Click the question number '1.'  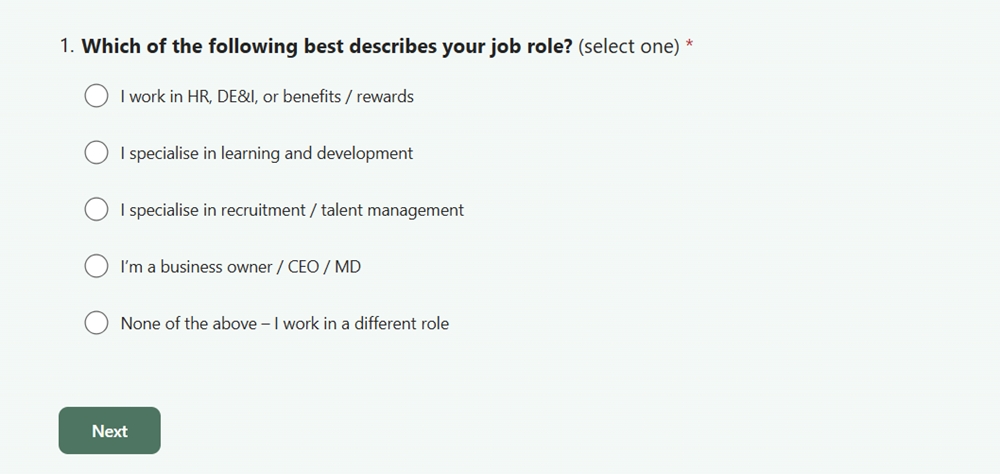click(x=68, y=46)
